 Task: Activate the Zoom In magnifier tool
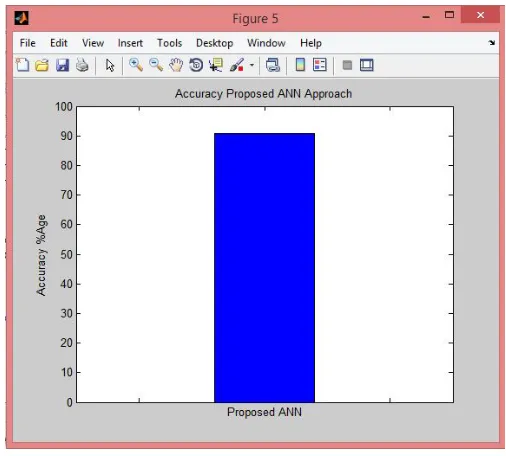coord(136,65)
